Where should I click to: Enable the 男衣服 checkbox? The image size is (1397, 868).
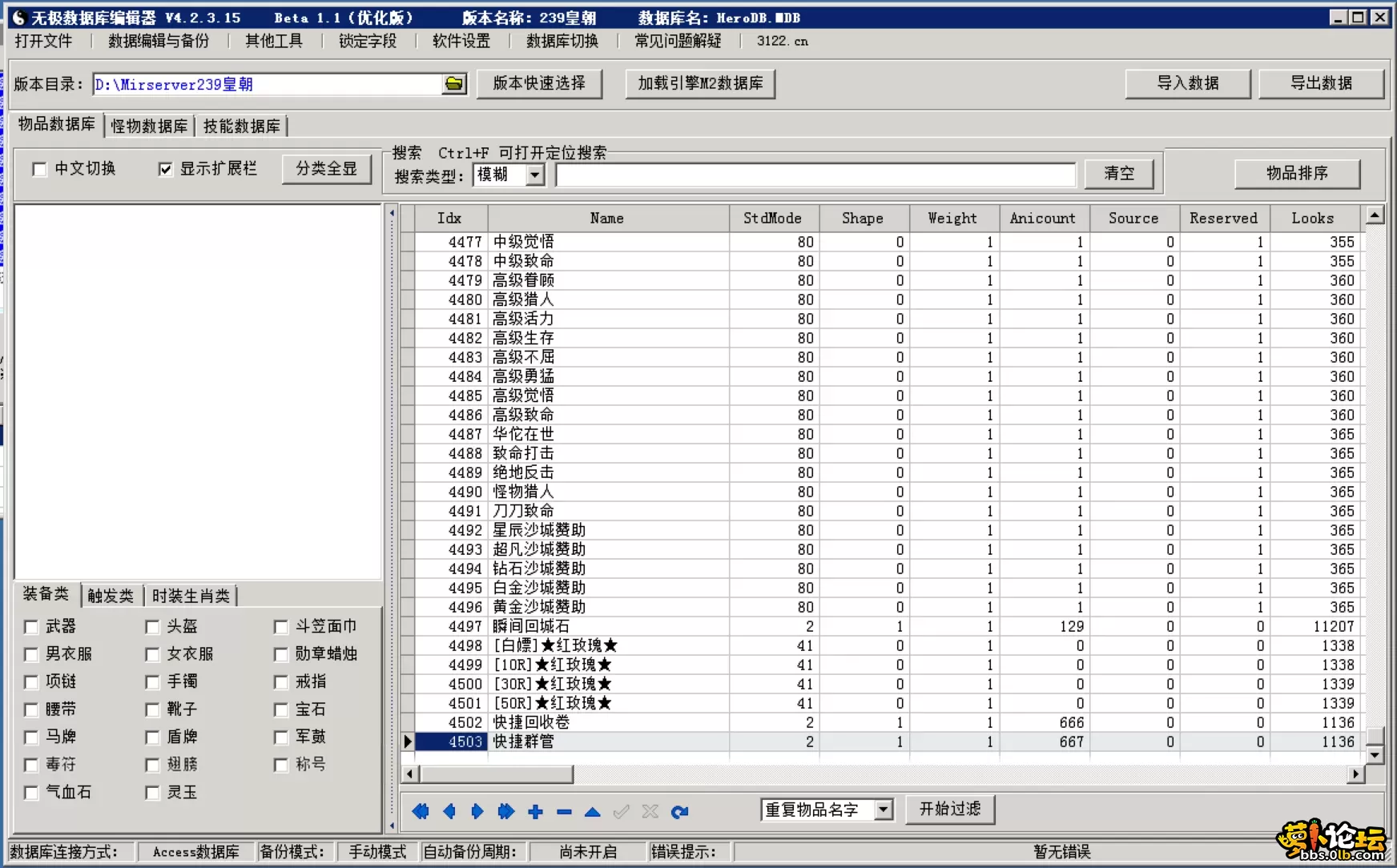[x=31, y=655]
